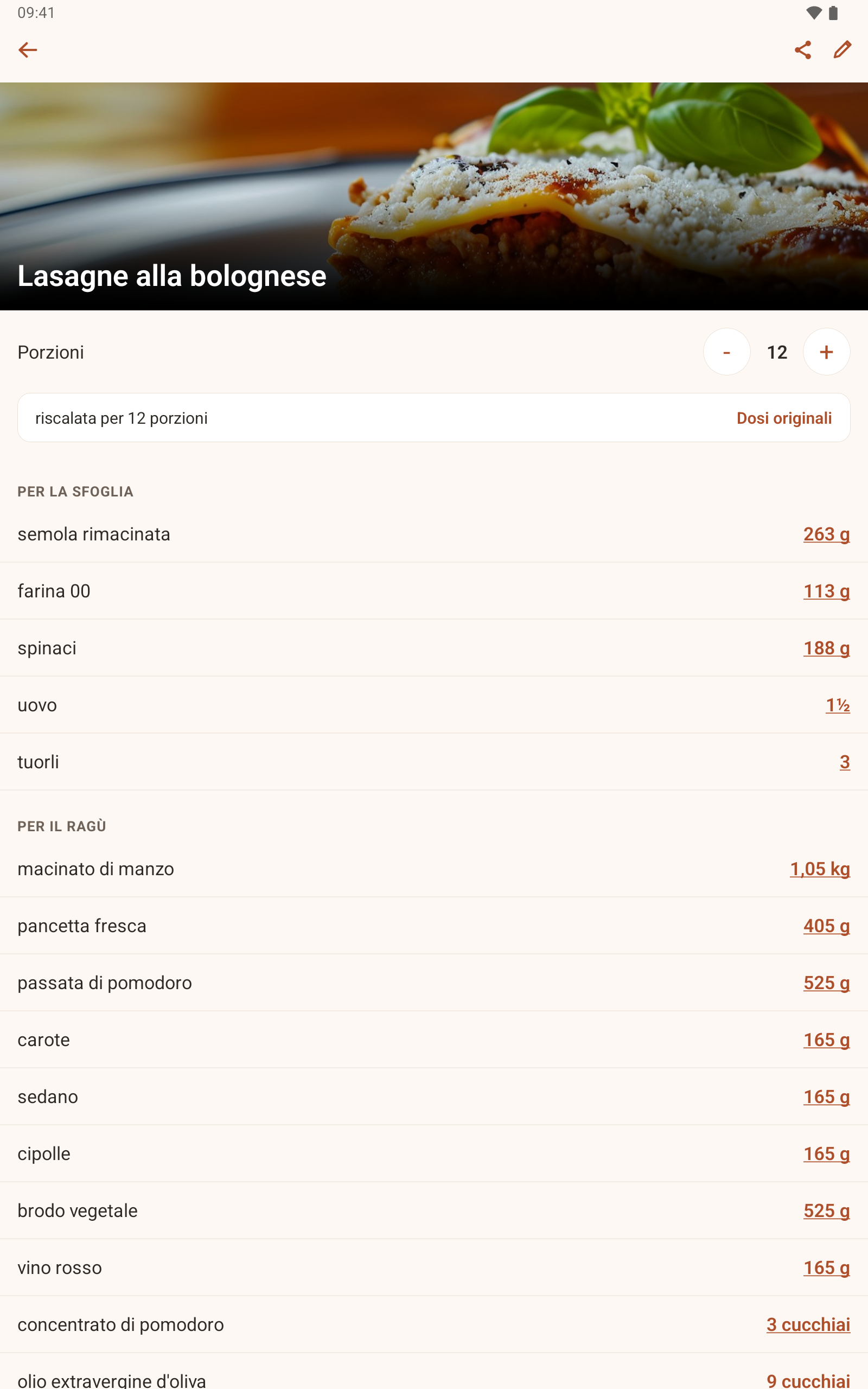Tap the Wi-Fi status icon
Screen dimensions: 868x1389
coord(813,12)
